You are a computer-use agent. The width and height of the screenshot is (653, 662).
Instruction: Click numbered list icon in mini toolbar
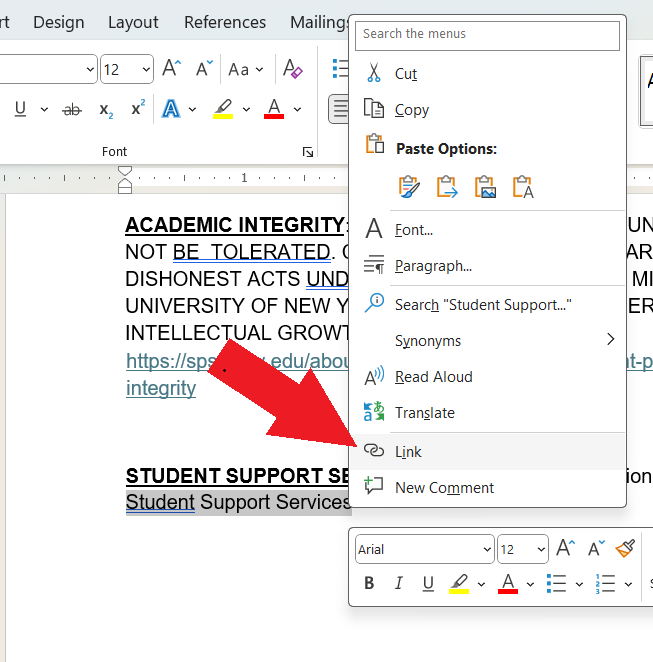point(605,583)
